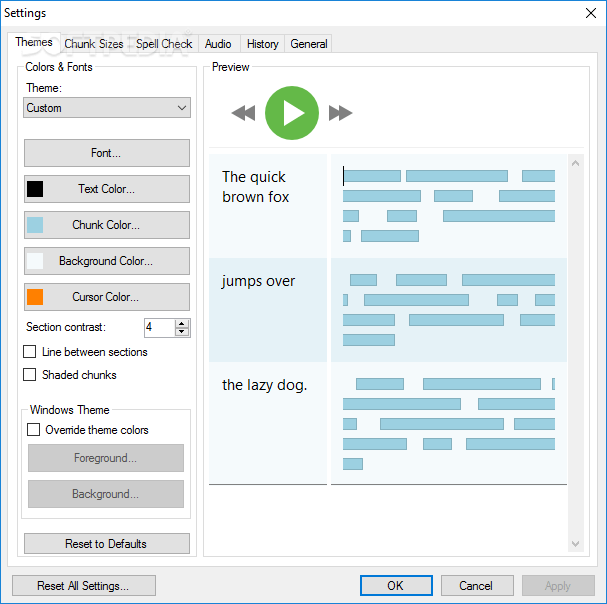
Task: Decrease Section contrast with down arrow
Action: click(x=182, y=332)
